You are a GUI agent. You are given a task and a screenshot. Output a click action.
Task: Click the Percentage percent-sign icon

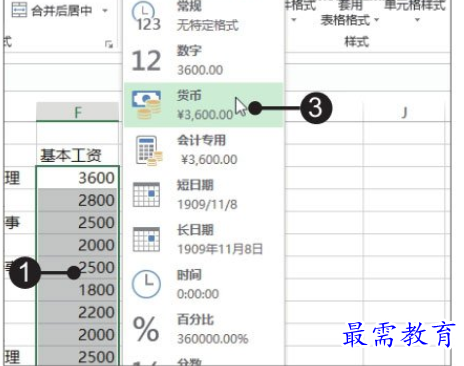tap(146, 329)
